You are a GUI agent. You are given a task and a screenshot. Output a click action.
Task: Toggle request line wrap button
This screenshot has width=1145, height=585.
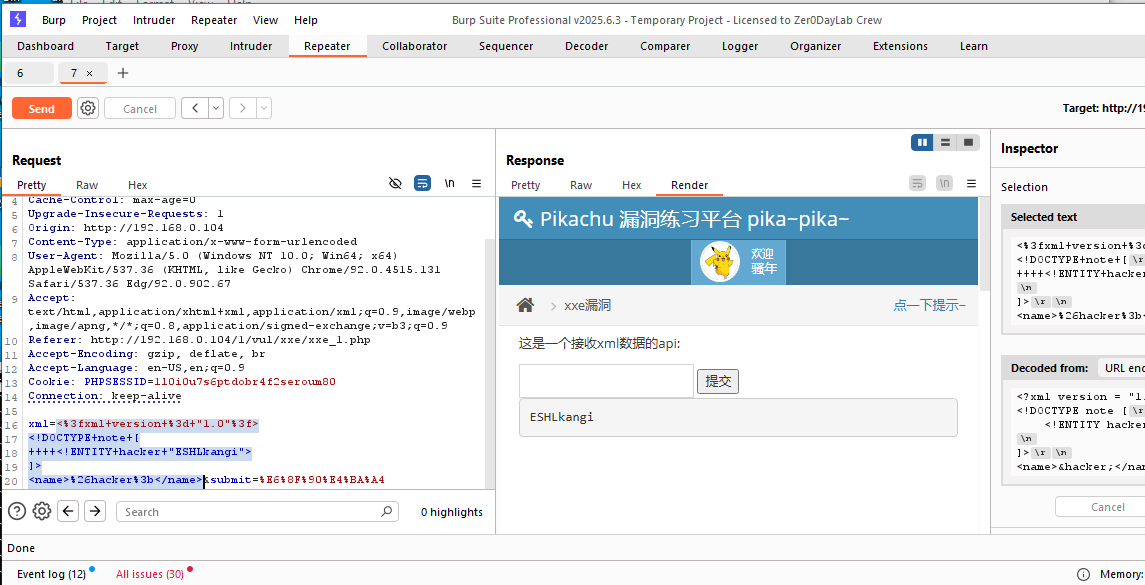pyautogui.click(x=422, y=183)
